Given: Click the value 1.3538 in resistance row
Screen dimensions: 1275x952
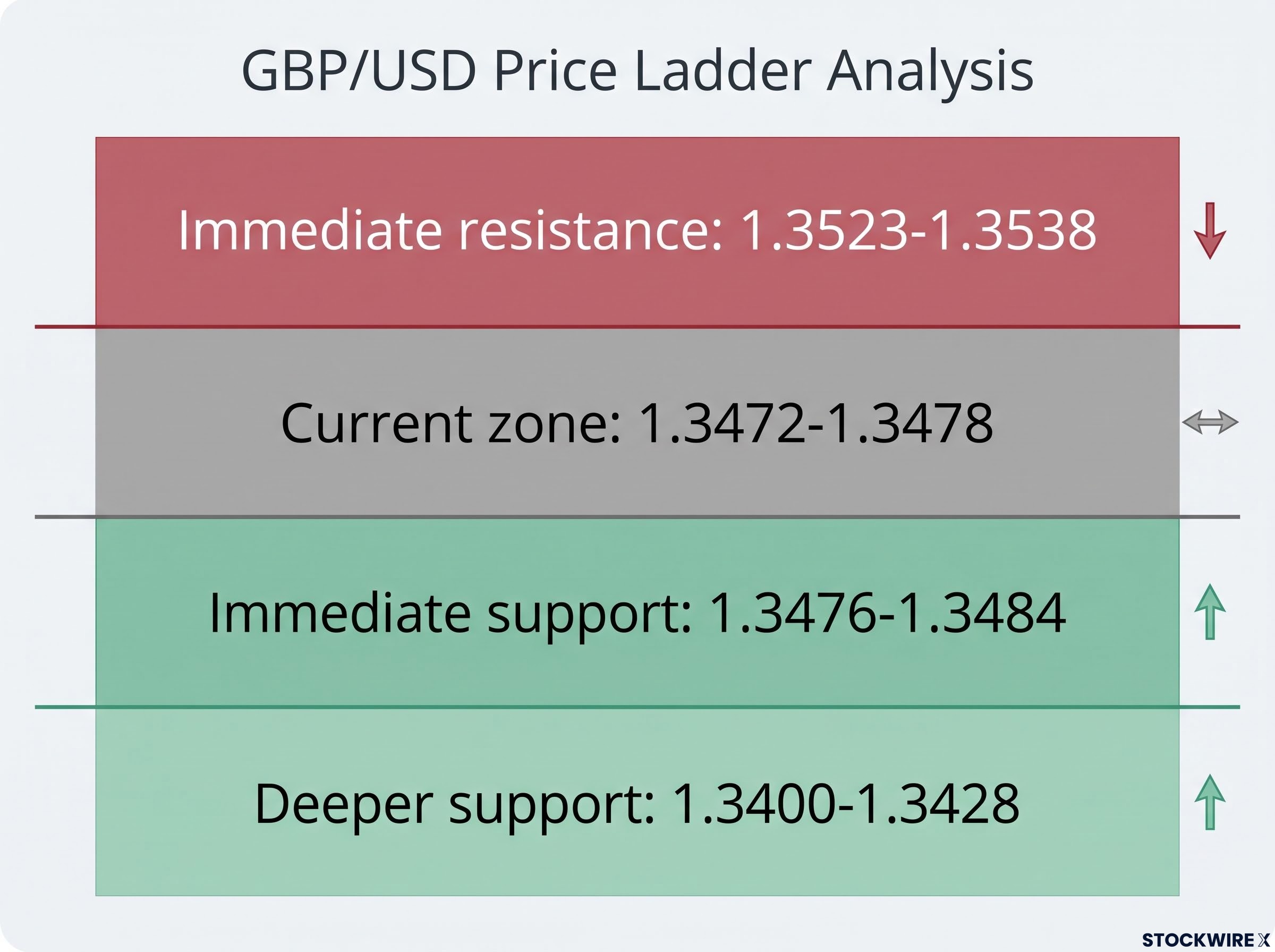Looking at the screenshot, I should (x=1013, y=230).
